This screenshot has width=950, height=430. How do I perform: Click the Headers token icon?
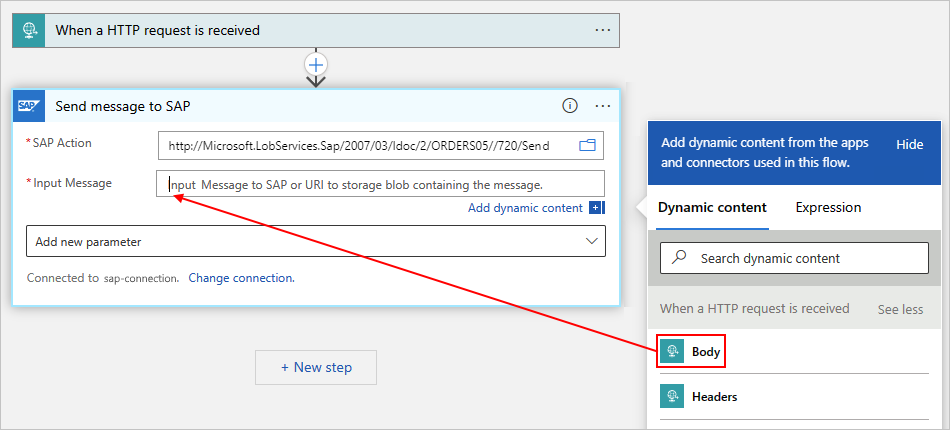pyautogui.click(x=672, y=397)
